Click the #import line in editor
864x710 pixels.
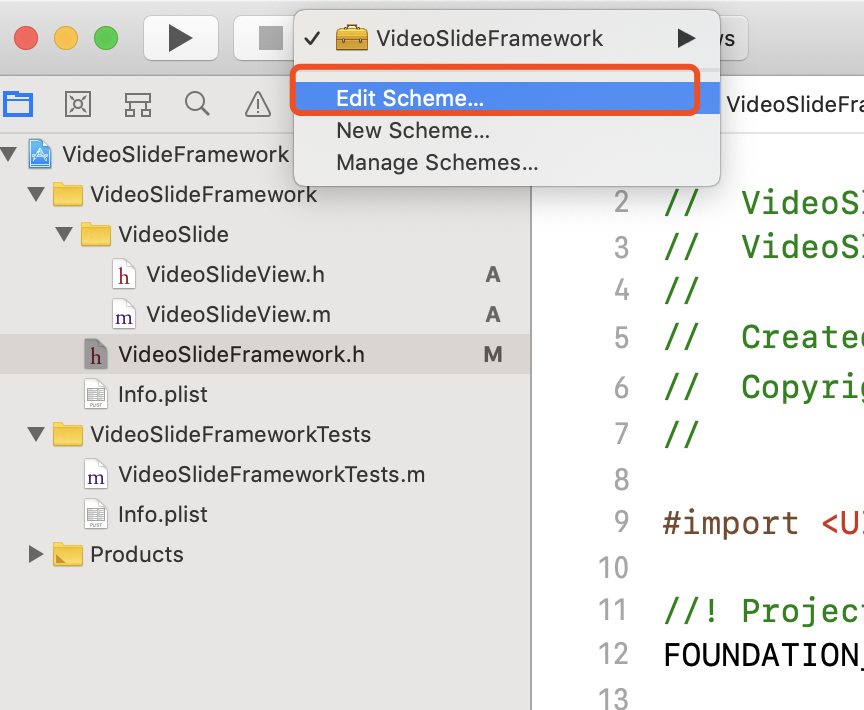(763, 522)
